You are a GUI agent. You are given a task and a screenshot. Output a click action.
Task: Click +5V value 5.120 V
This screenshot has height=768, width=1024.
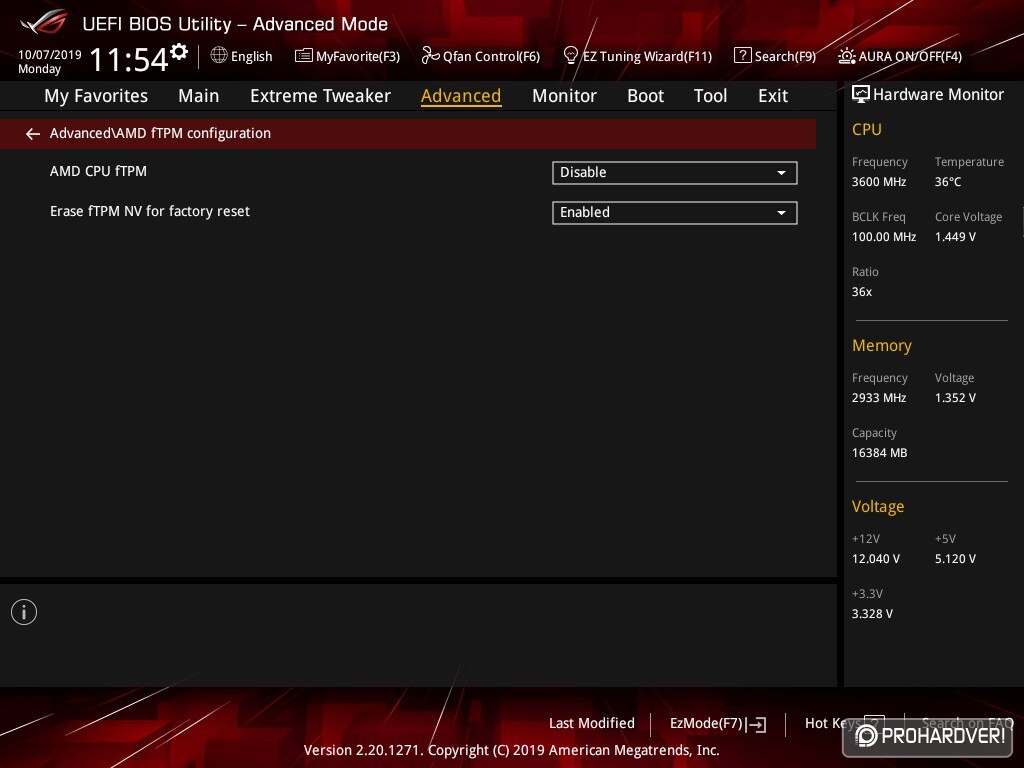(955, 559)
